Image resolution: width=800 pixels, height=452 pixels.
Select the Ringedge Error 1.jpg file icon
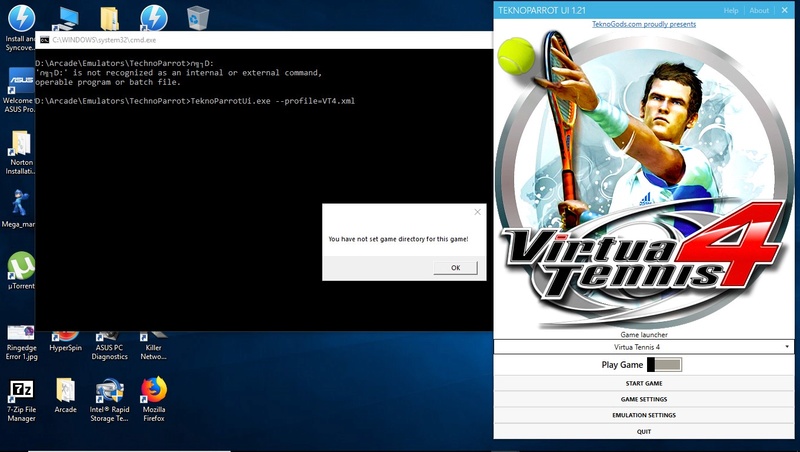(21, 344)
